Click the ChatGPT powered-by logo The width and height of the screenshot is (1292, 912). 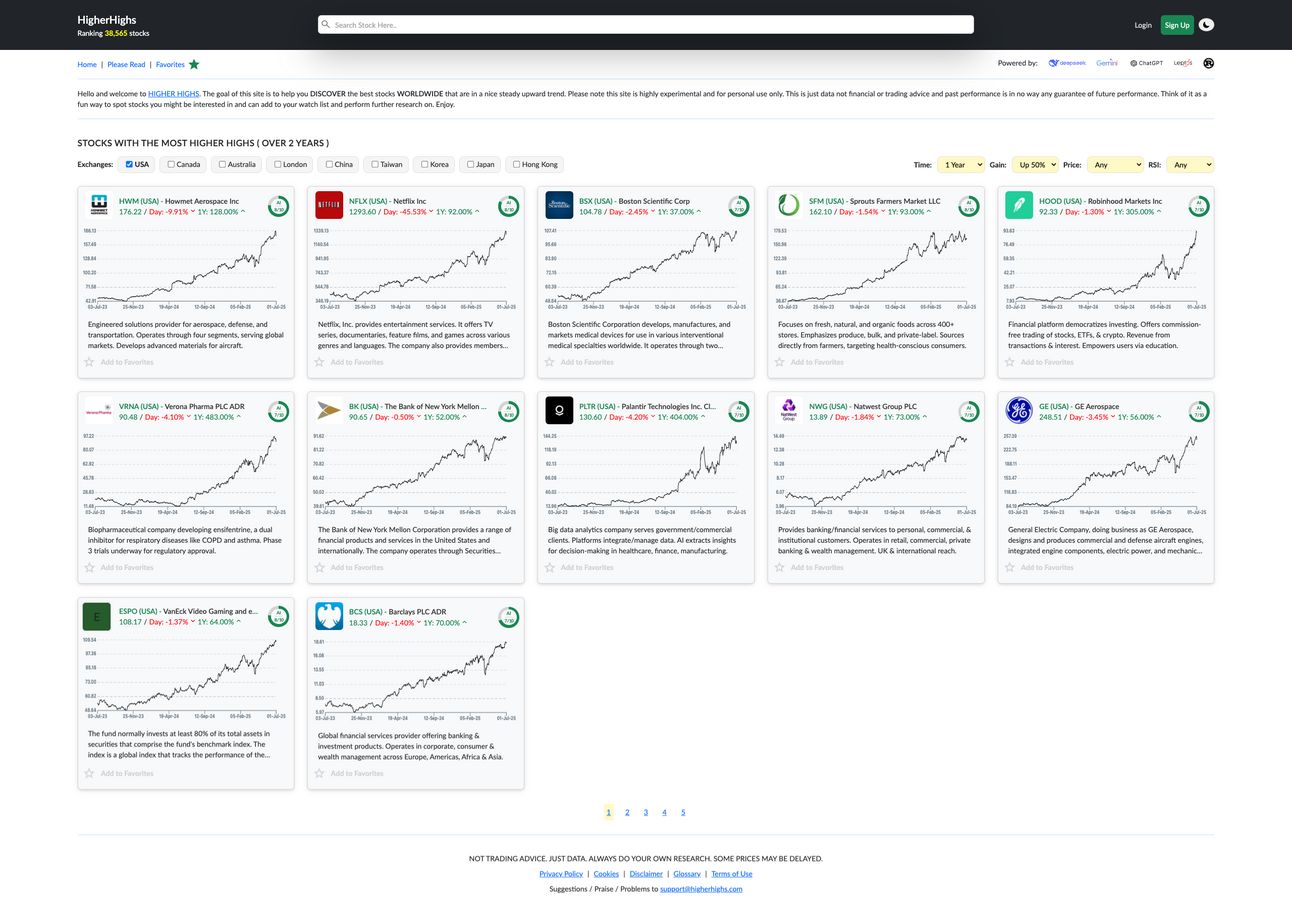coord(1146,63)
